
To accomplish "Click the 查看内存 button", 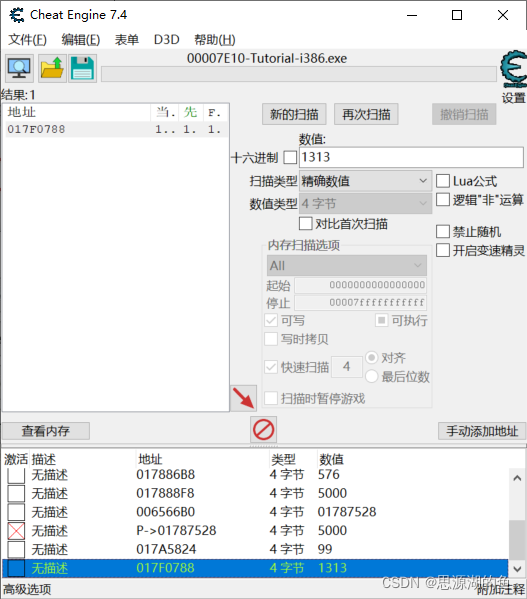I will pyautogui.click(x=46, y=431).
